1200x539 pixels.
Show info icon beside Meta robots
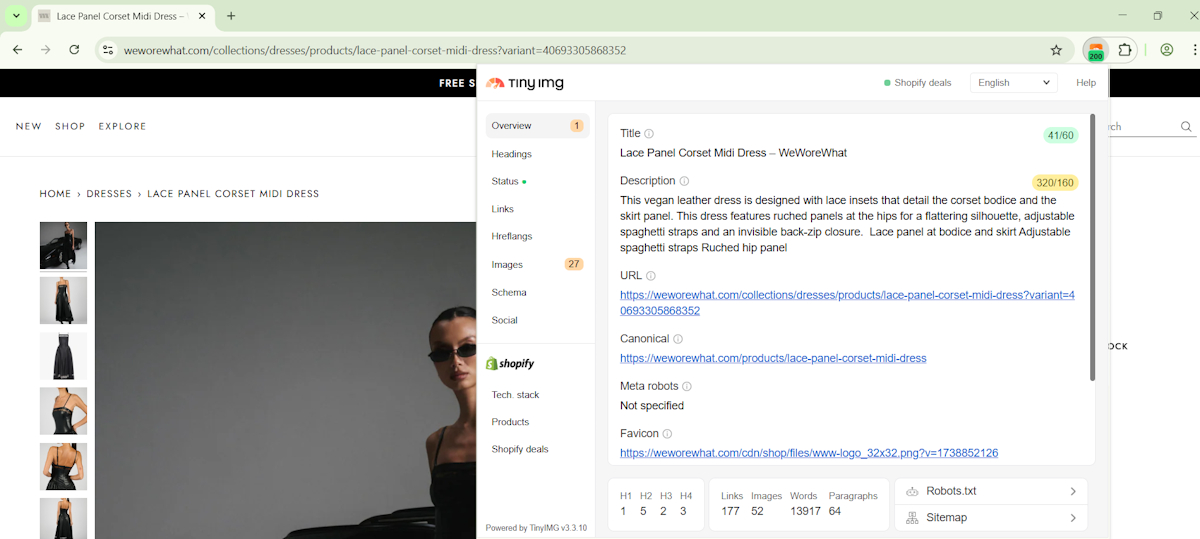coord(687,386)
